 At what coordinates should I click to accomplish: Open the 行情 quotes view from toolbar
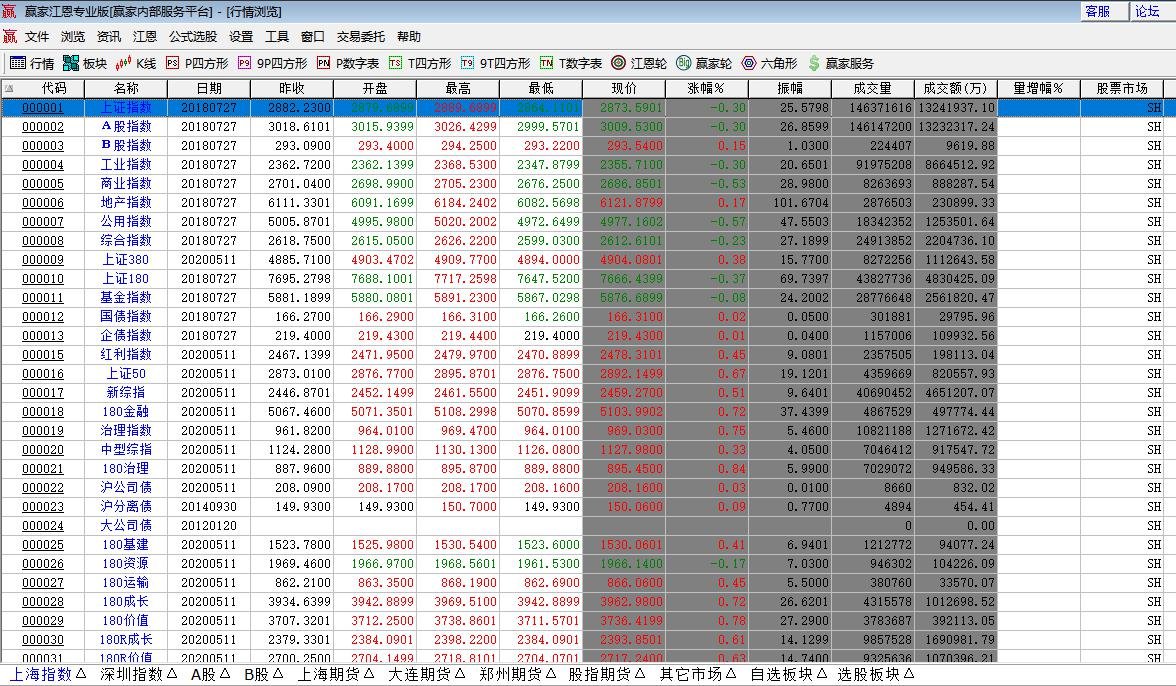pos(32,64)
